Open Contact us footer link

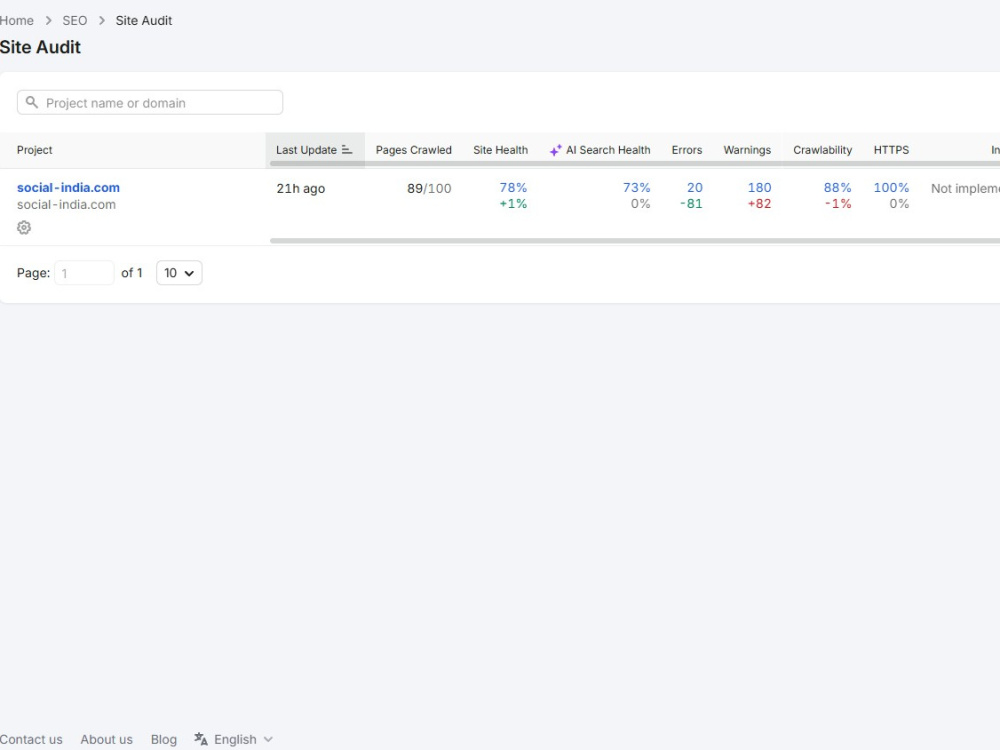tap(31, 739)
